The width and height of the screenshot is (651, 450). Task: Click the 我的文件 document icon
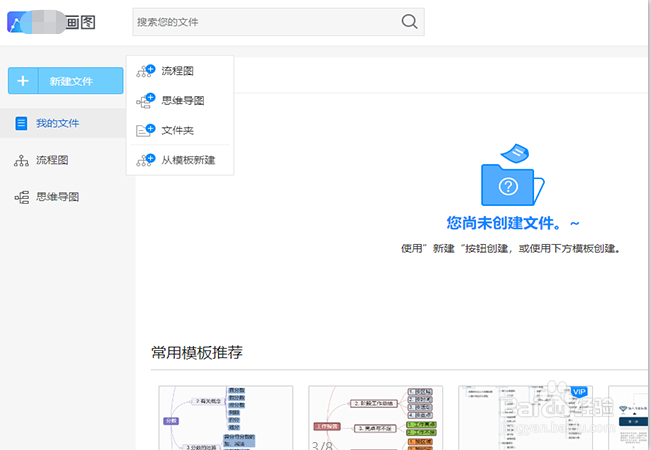[x=21, y=123]
